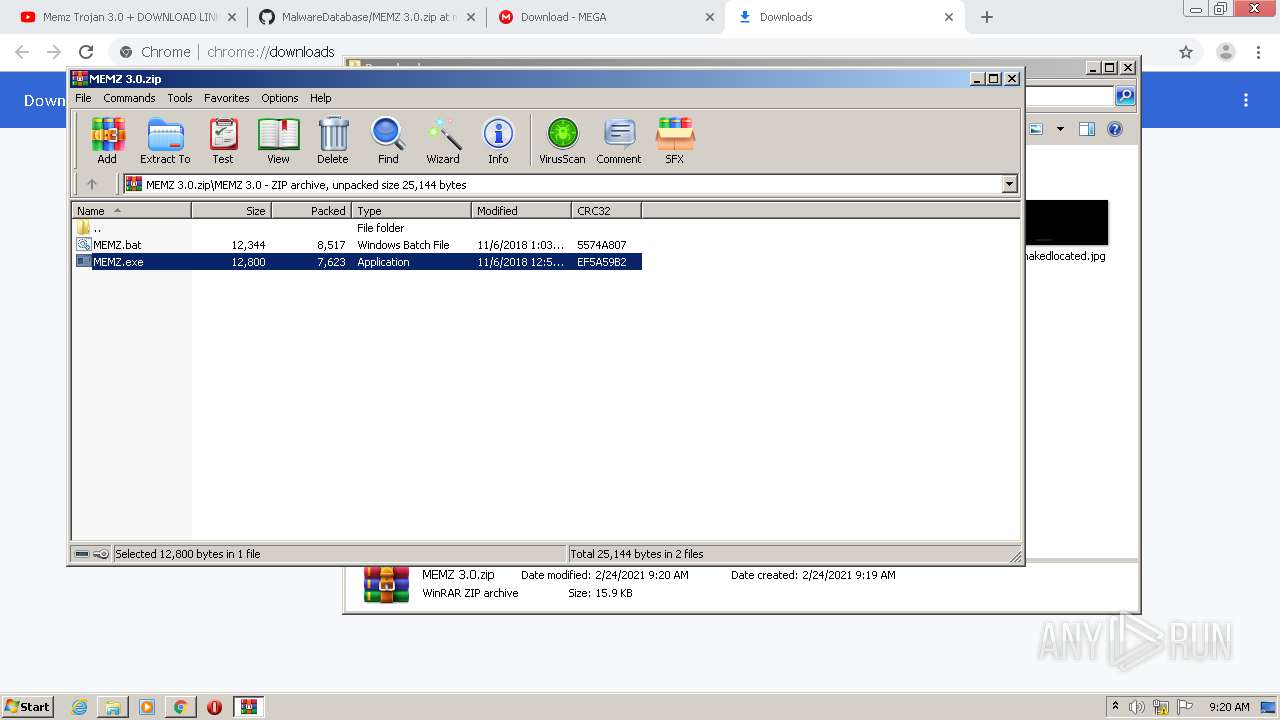The height and width of the screenshot is (720, 1280).
Task: Open a new Chrome tab
Action: [987, 17]
